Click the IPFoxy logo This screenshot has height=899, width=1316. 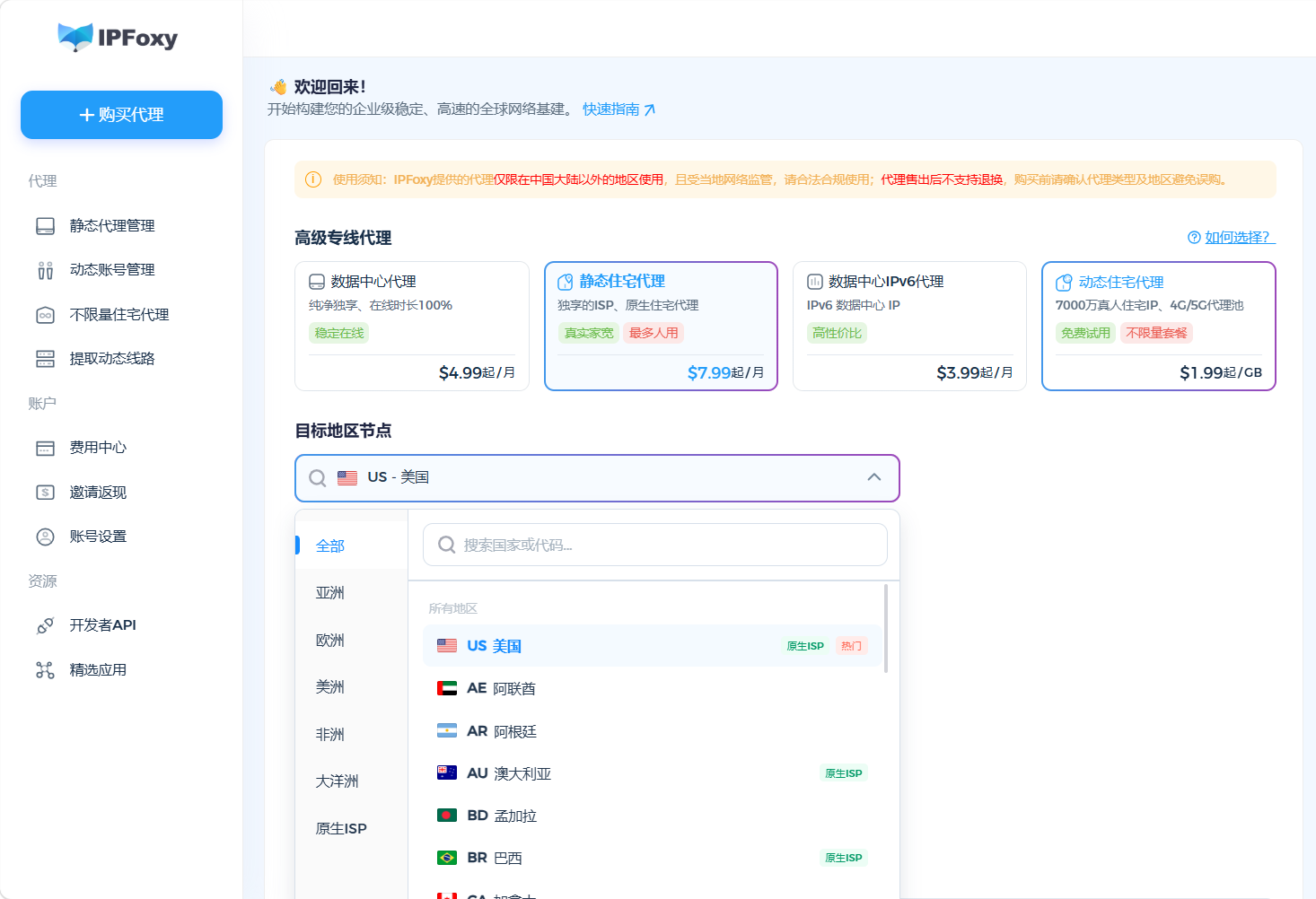click(118, 38)
